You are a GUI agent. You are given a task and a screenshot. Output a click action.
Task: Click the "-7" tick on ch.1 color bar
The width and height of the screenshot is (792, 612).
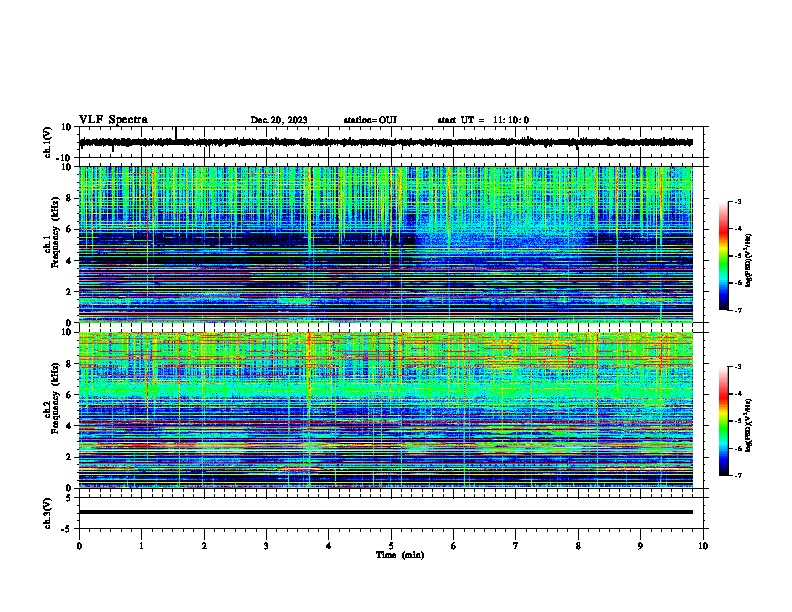click(737, 310)
